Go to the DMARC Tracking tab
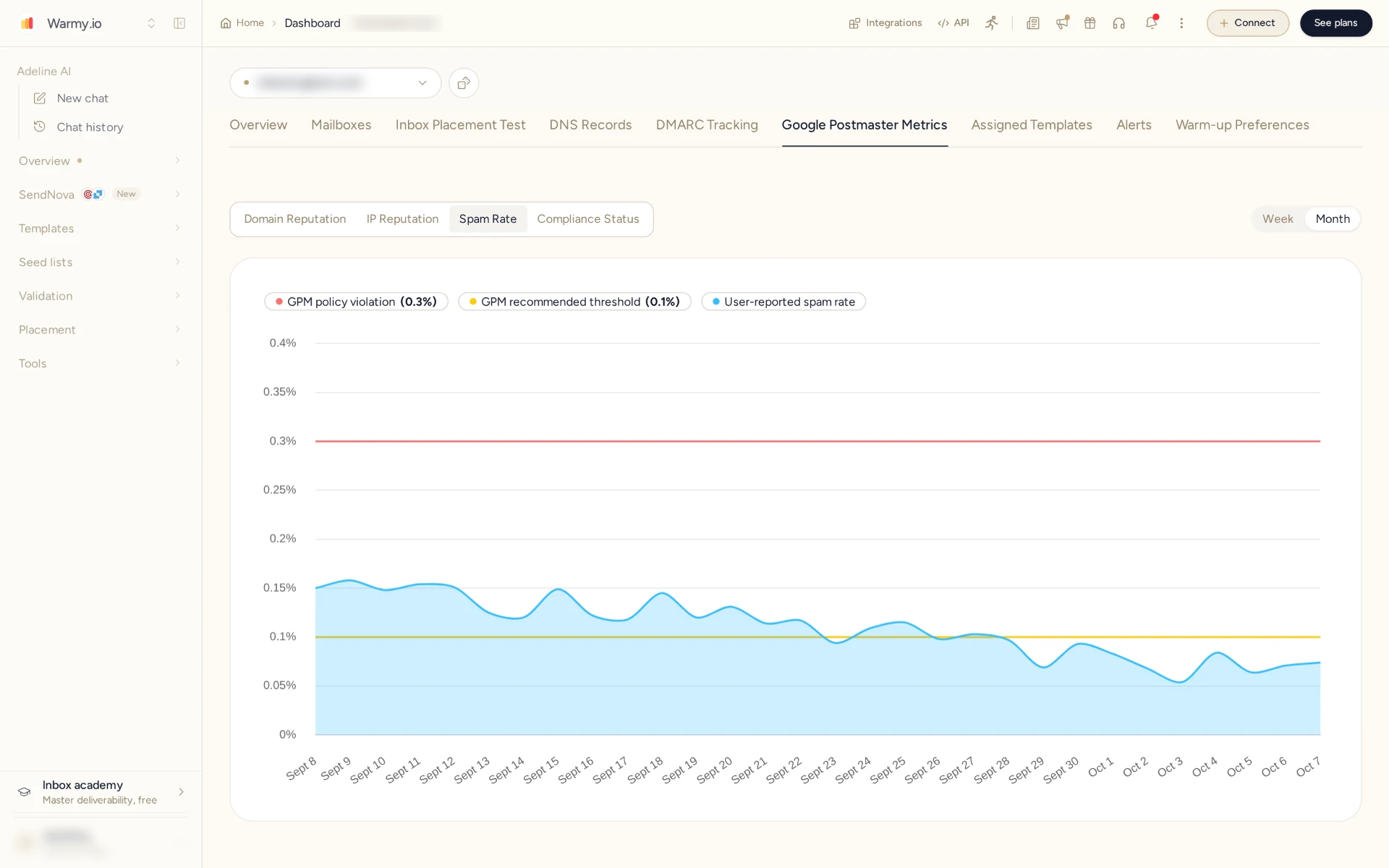This screenshot has width=1389, height=868. [707, 125]
